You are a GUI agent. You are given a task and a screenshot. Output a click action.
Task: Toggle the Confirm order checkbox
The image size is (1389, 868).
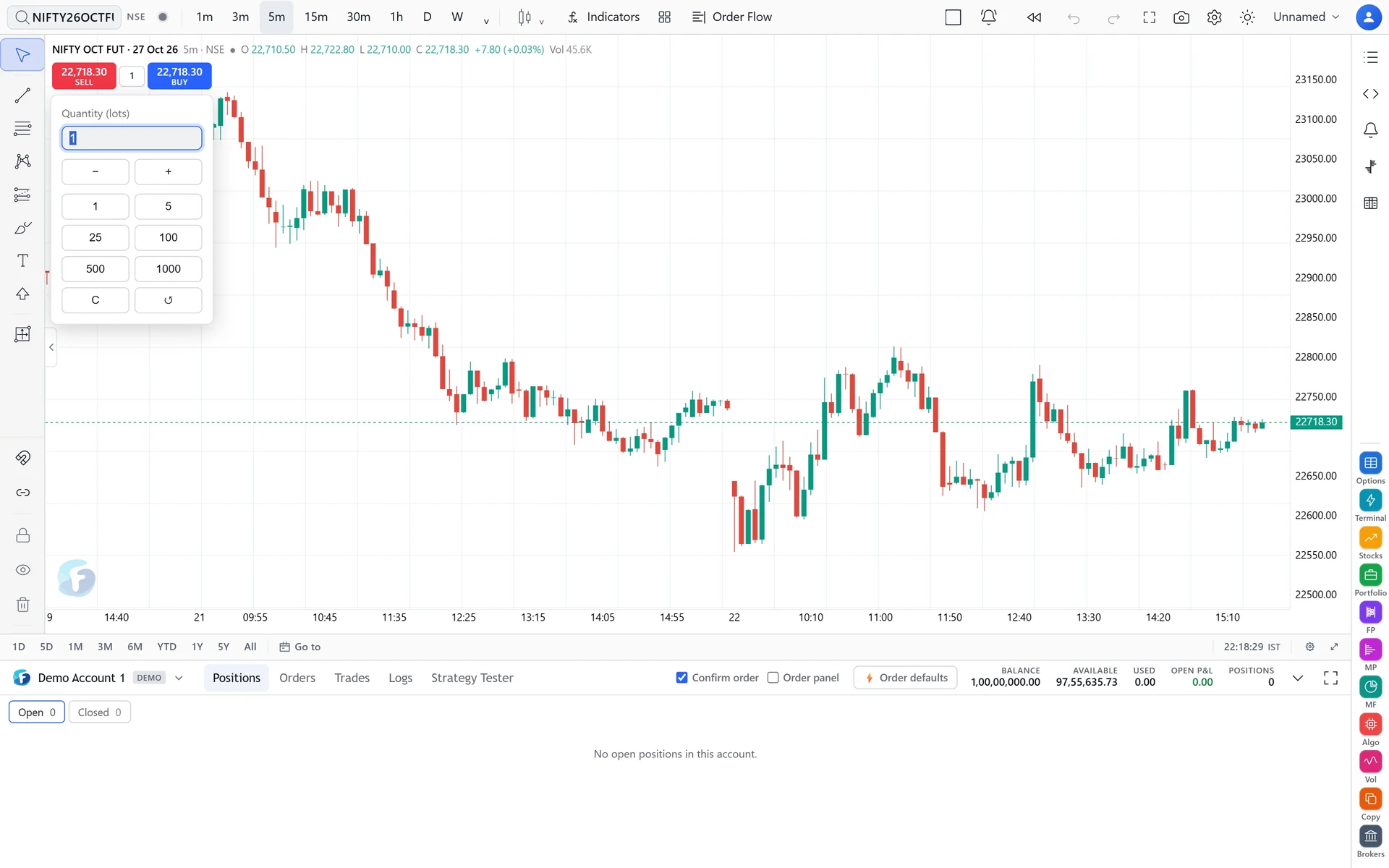(681, 678)
